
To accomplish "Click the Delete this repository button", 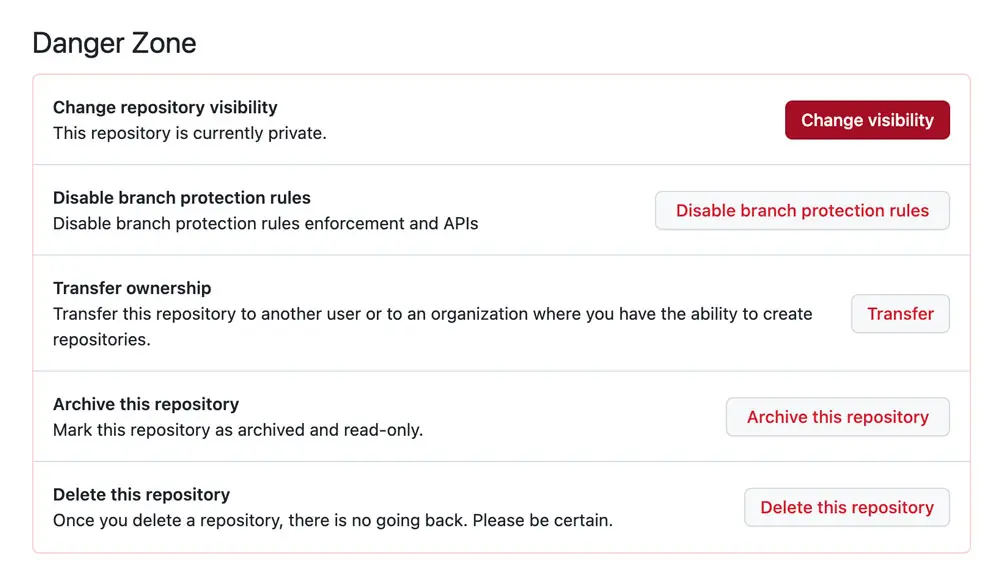I will [847, 508].
